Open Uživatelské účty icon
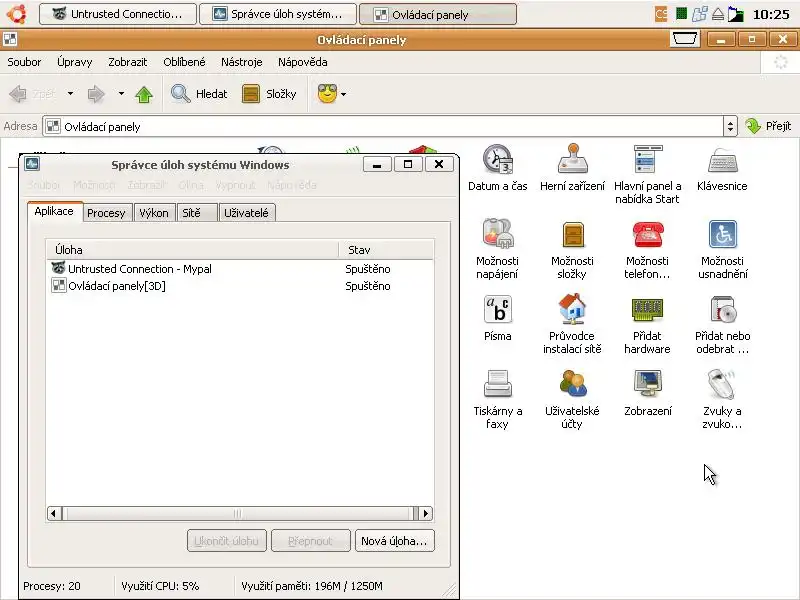The height and width of the screenshot is (600, 800). coord(572,384)
